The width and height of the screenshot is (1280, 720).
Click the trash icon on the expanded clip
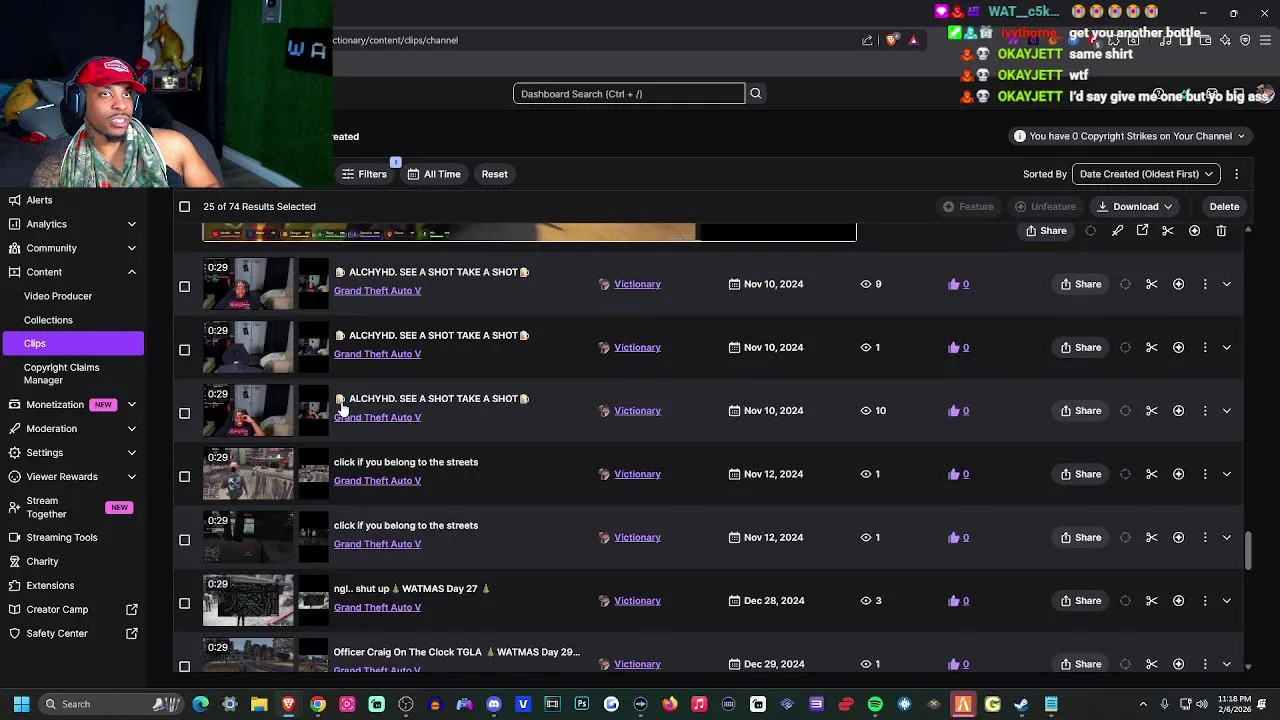tap(1221, 231)
